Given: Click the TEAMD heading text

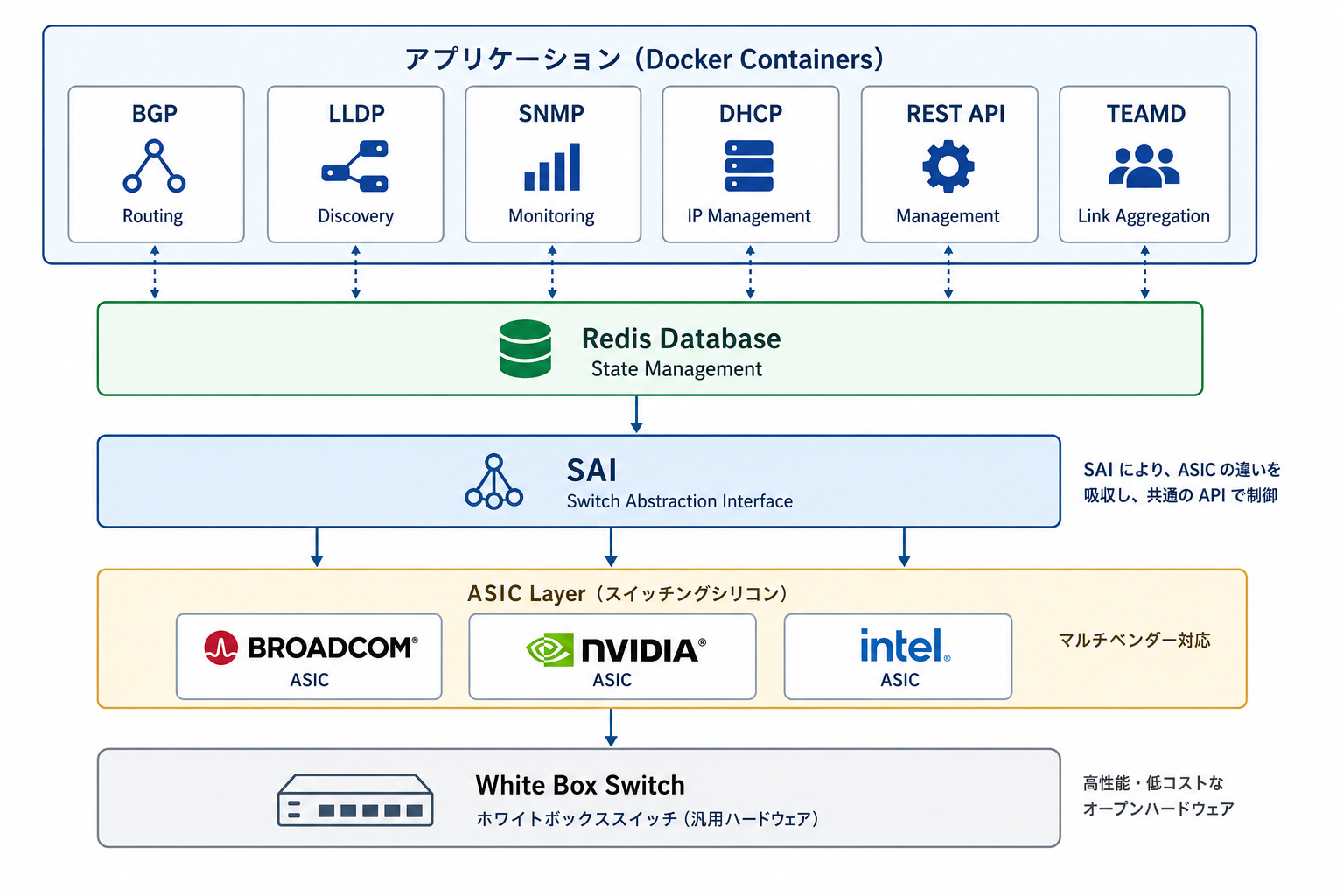Looking at the screenshot, I should (1146, 114).
